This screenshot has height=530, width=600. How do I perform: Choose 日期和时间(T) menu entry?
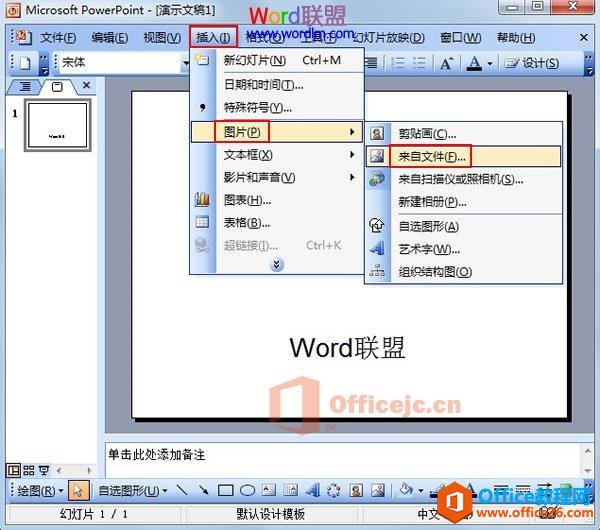277,85
